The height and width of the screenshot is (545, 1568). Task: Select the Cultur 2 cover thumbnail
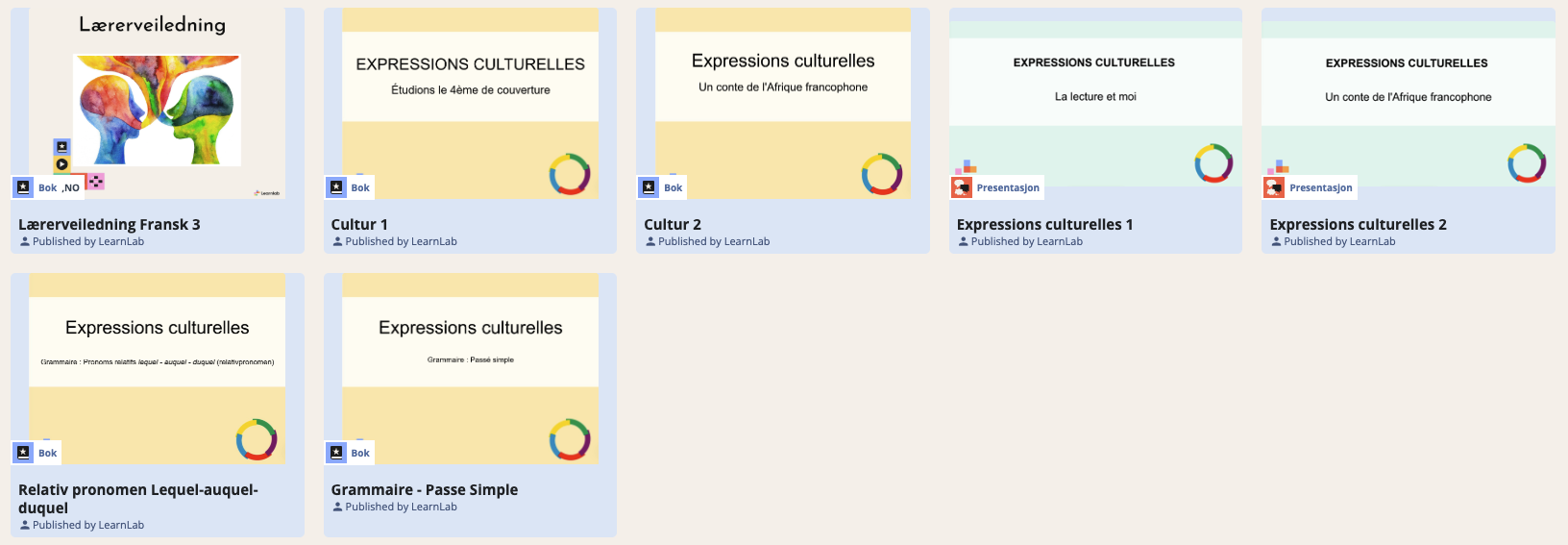(782, 103)
